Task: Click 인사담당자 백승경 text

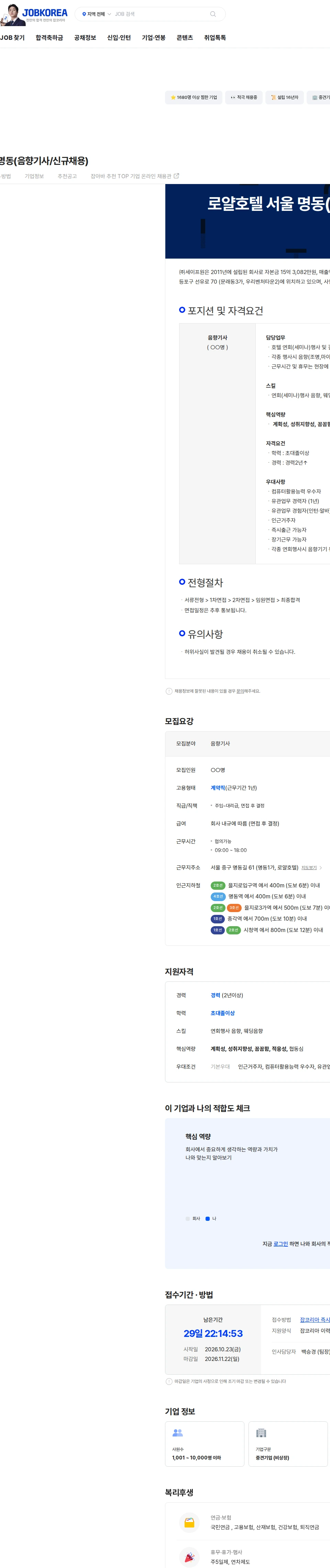Action: (301, 1351)
